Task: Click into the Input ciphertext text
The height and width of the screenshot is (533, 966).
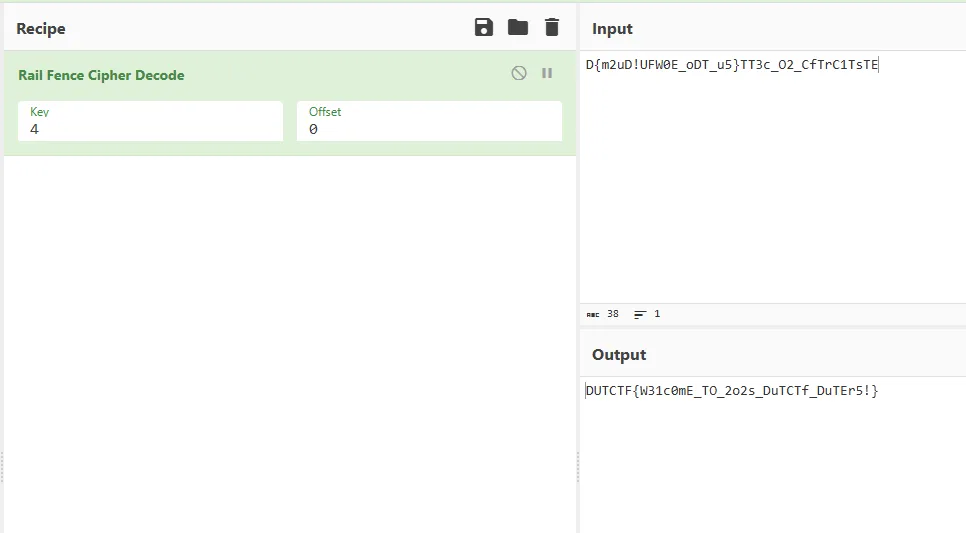Action: (731, 66)
